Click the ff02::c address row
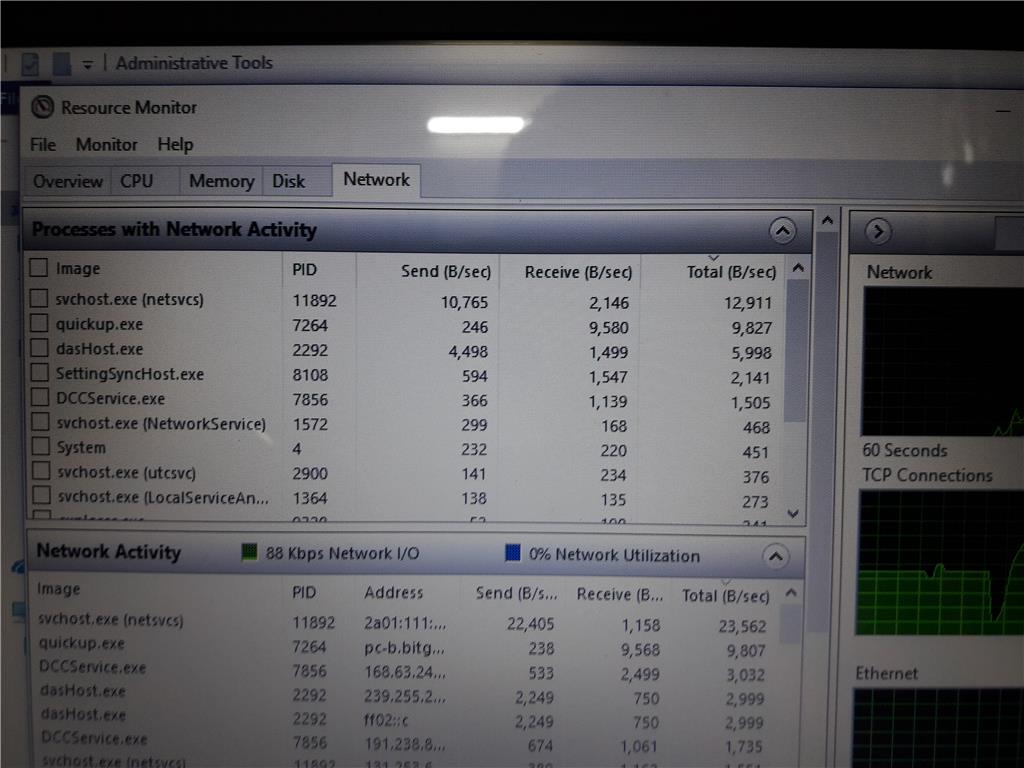This screenshot has width=1024, height=768. pyautogui.click(x=386, y=720)
